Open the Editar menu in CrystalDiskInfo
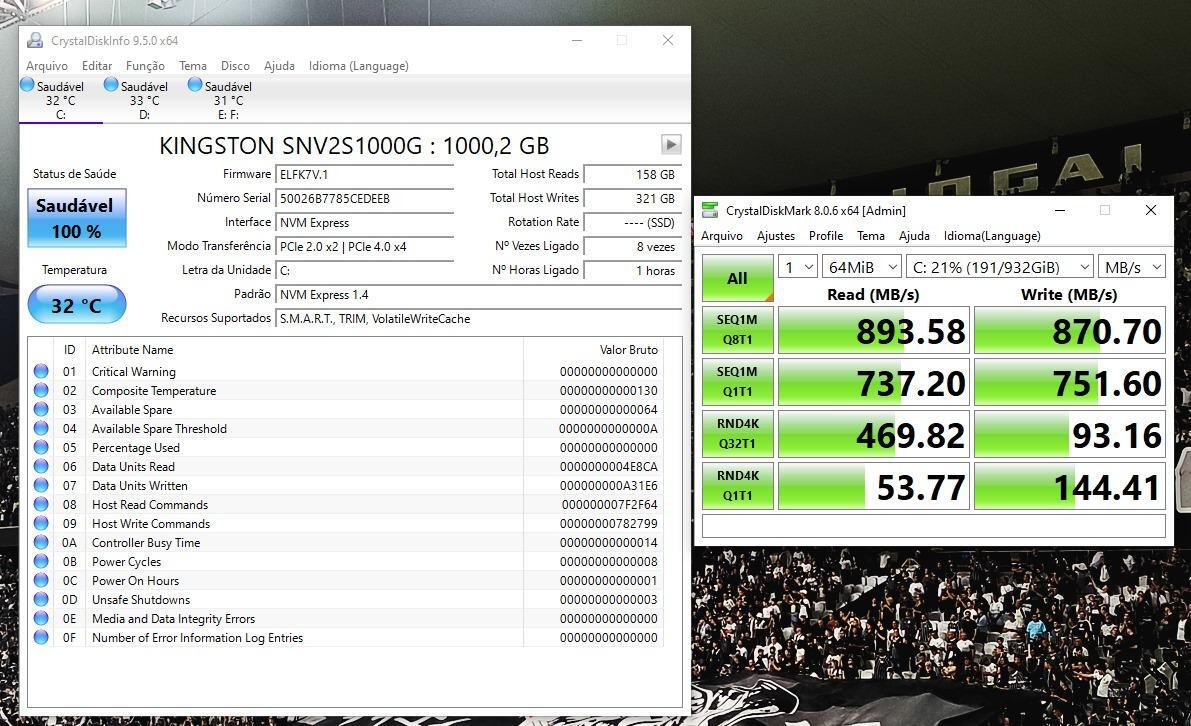This screenshot has height=726, width=1191. coord(96,66)
